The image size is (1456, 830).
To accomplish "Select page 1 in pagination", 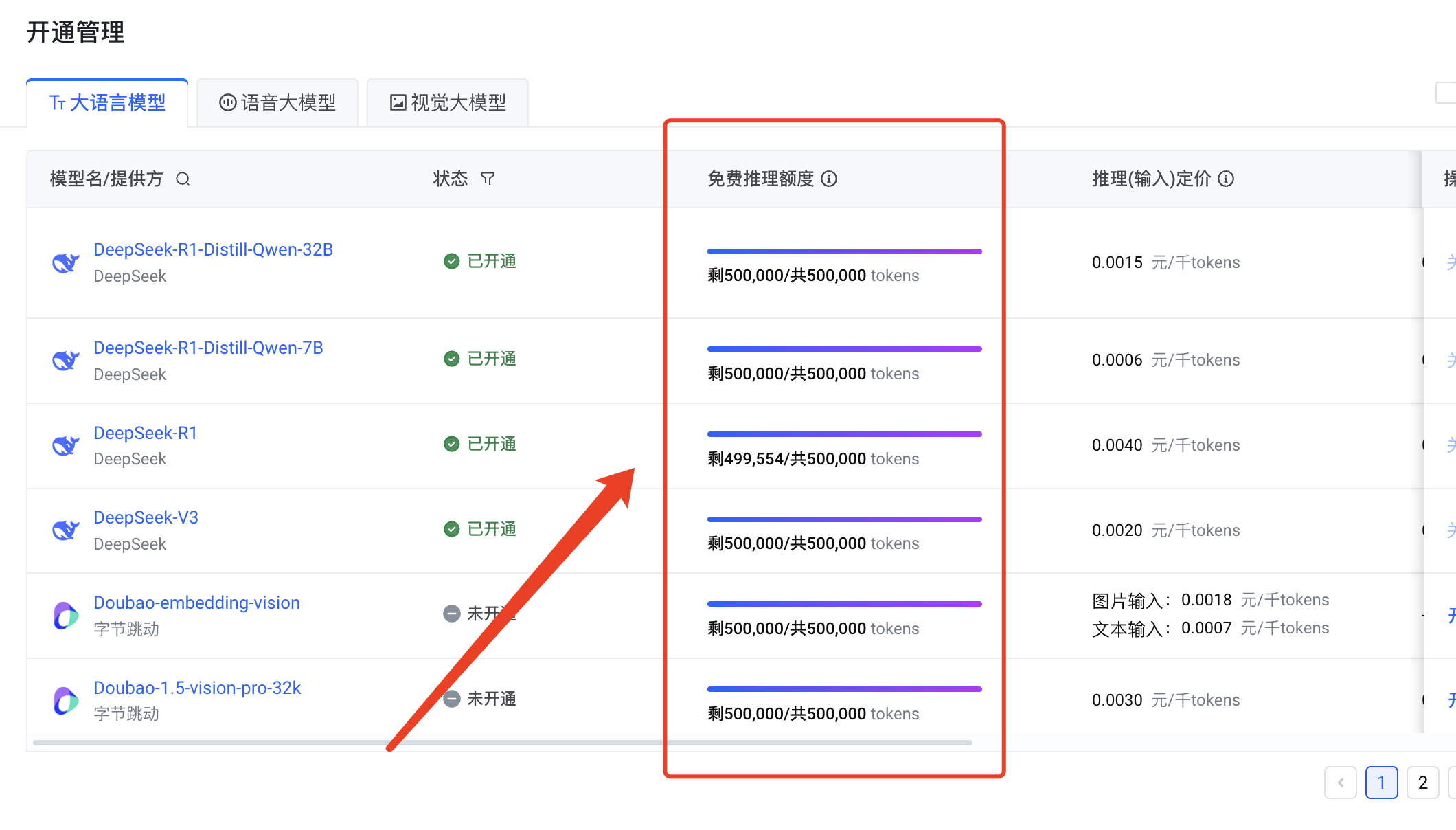I will coord(1381,783).
